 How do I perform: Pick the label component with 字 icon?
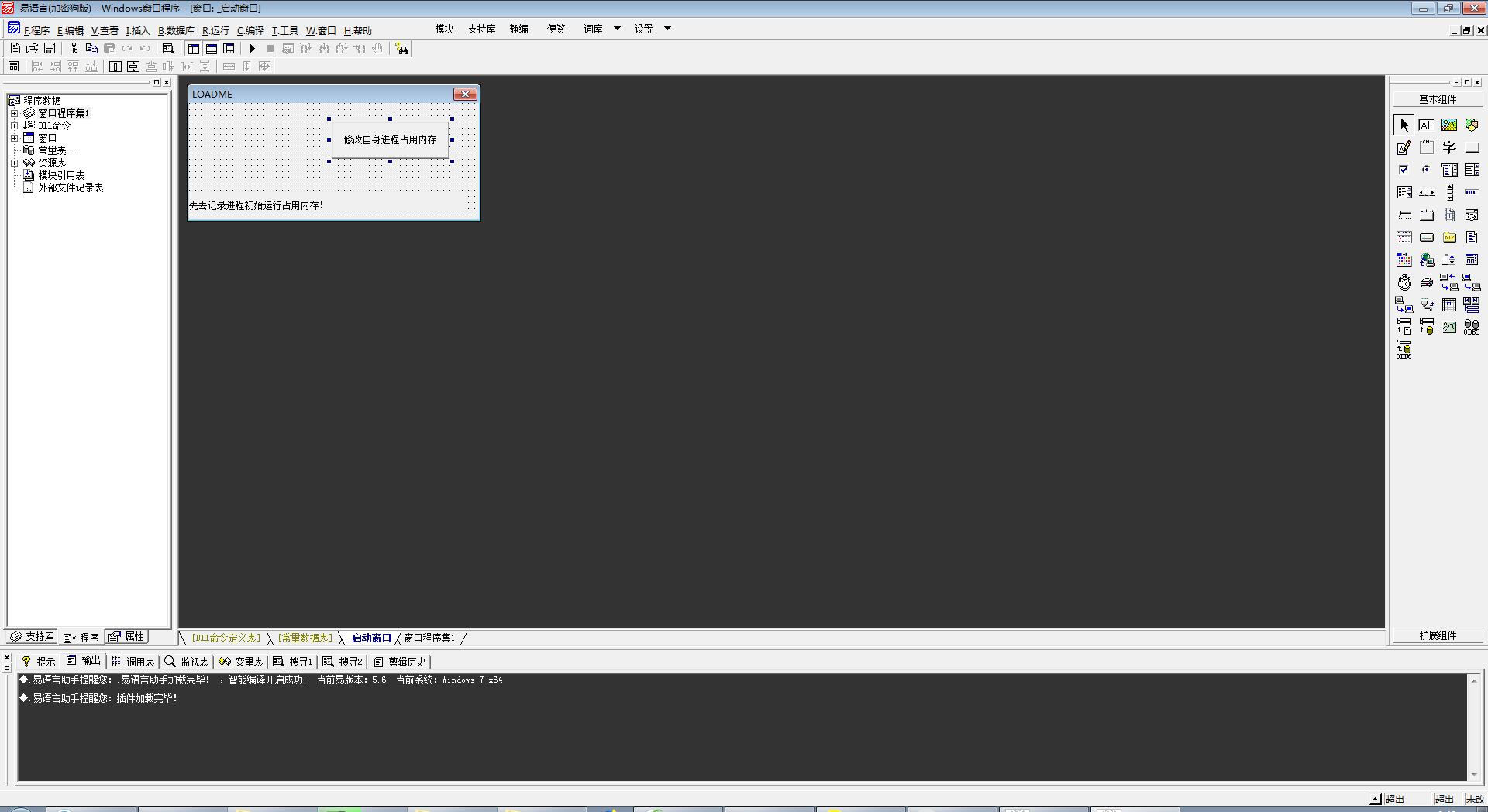(1449, 147)
